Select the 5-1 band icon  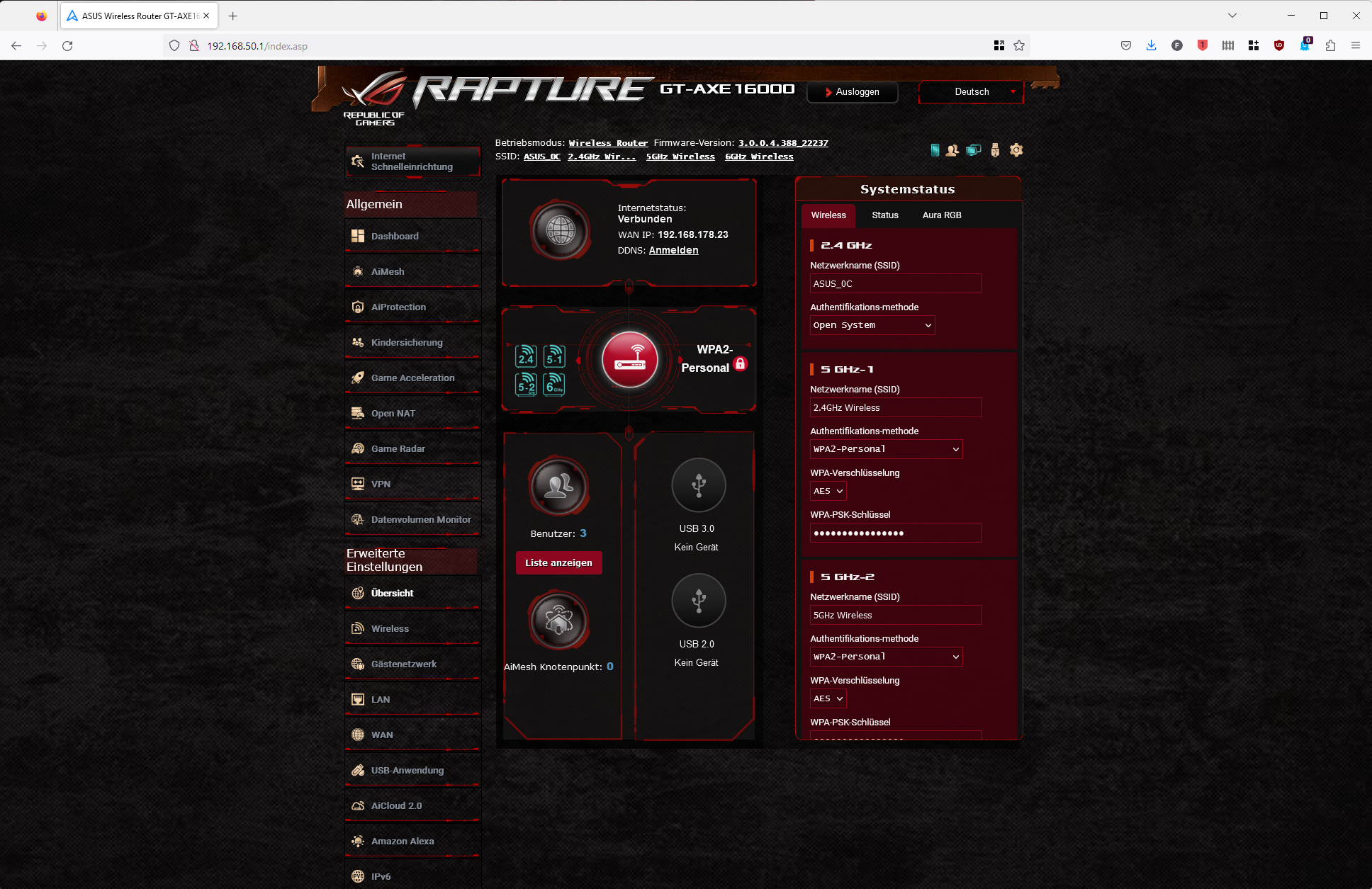tap(554, 356)
